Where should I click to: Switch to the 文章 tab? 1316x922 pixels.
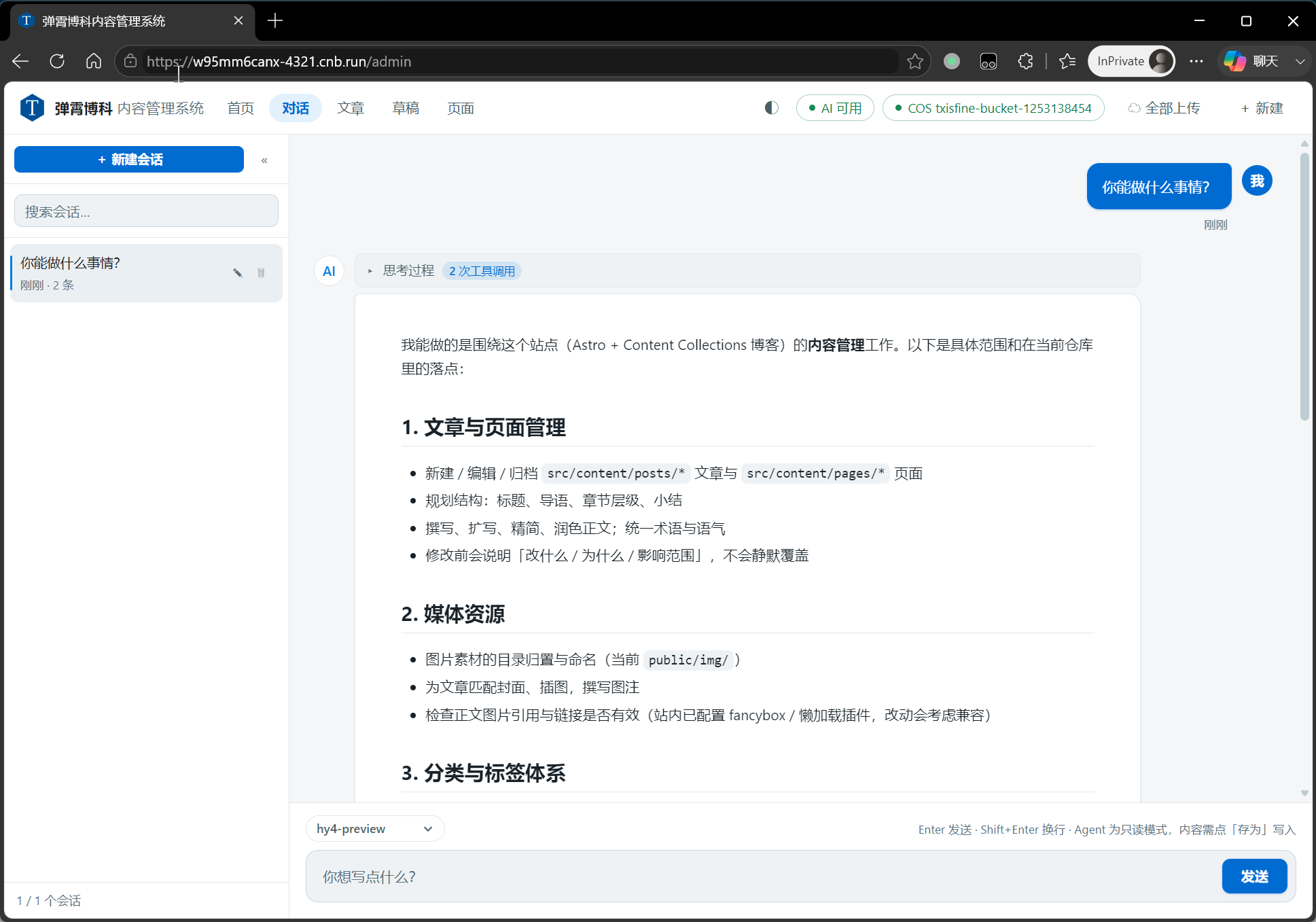(x=351, y=108)
